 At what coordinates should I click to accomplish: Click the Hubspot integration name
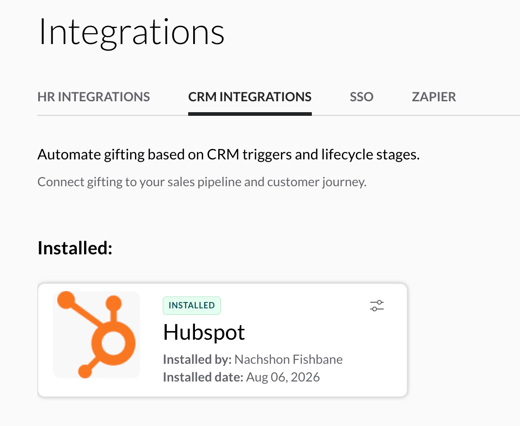click(204, 333)
